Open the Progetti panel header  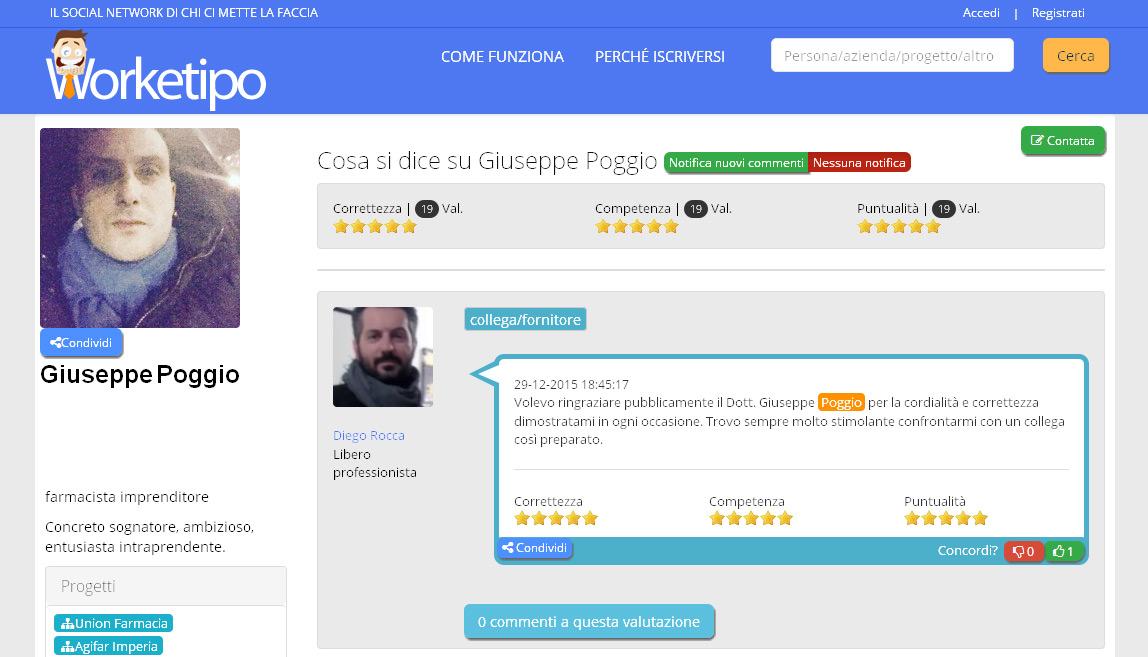tap(166, 586)
